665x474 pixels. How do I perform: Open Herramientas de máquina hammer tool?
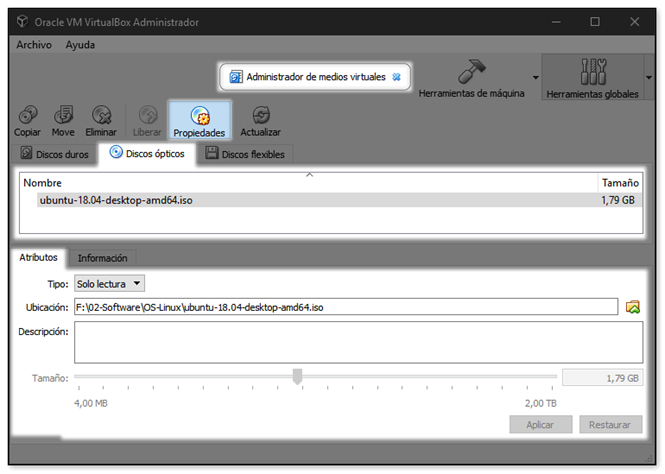[472, 71]
